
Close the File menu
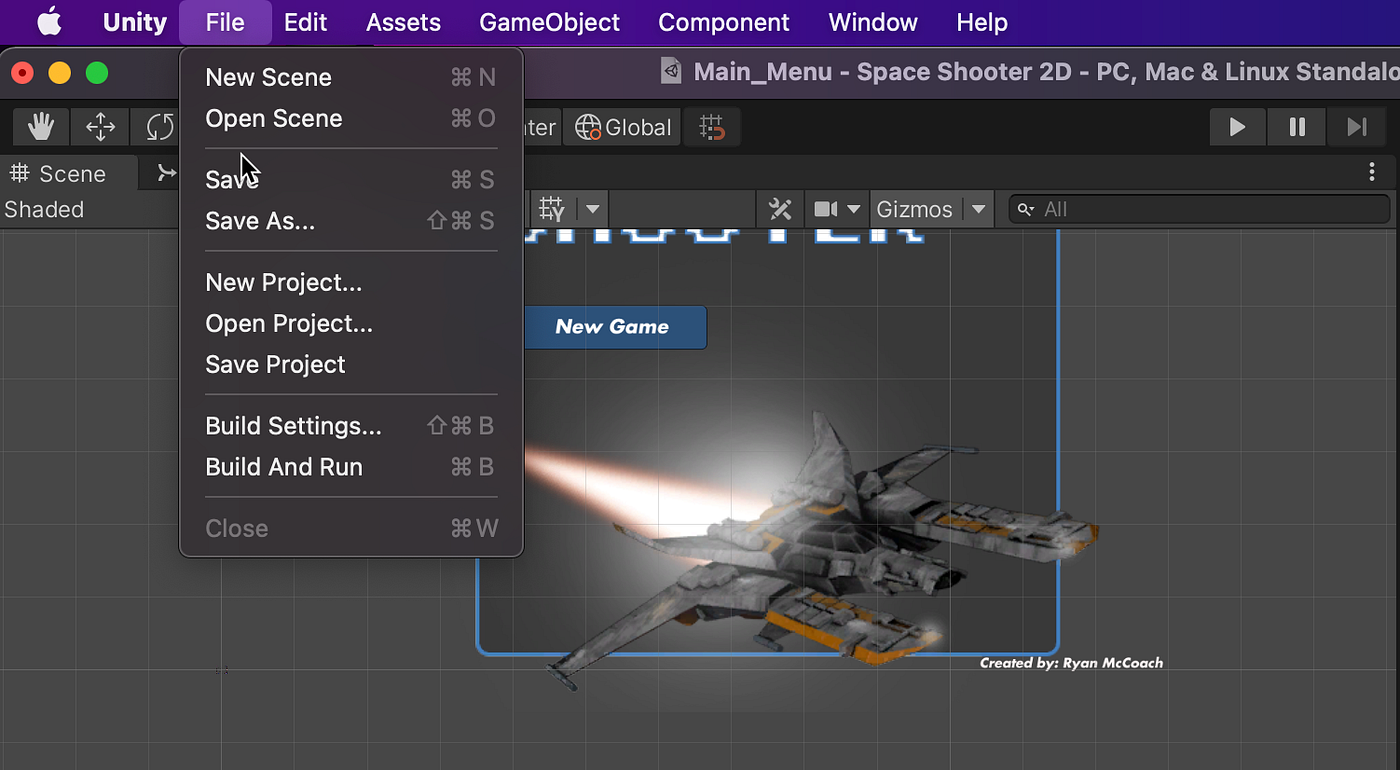tap(225, 22)
